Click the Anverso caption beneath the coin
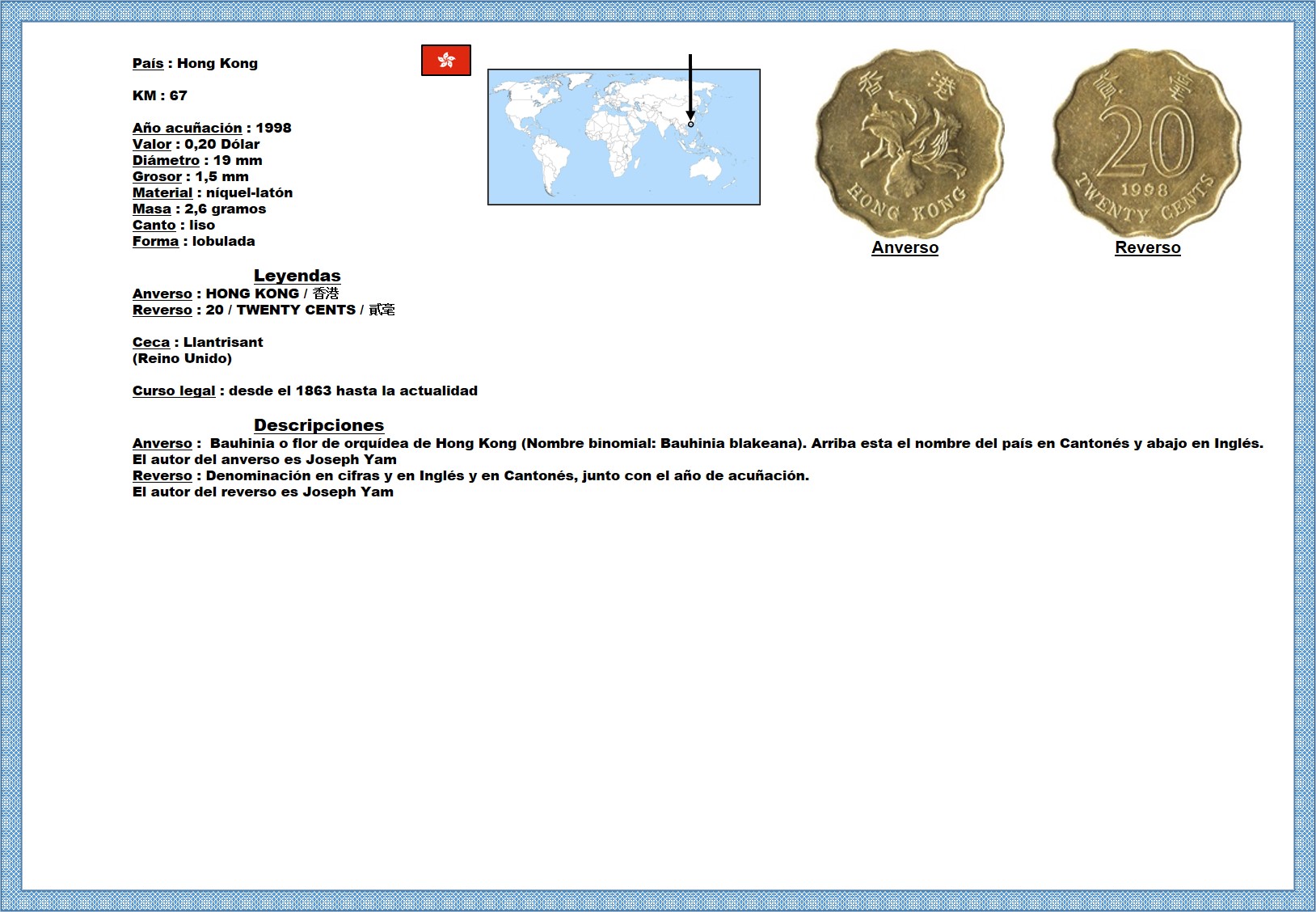 [x=905, y=248]
